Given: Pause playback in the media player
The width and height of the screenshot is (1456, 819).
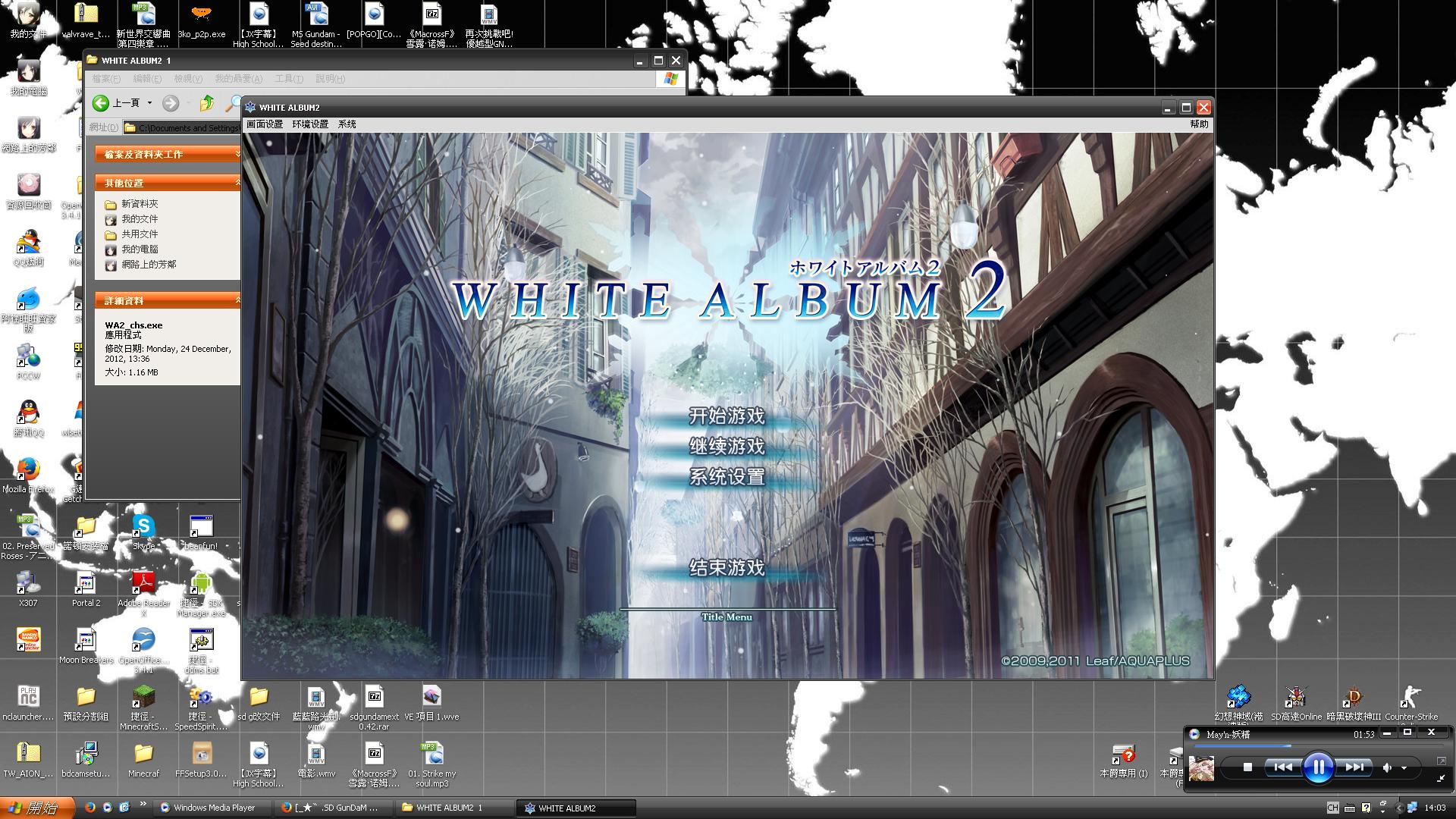Looking at the screenshot, I should click(x=1318, y=767).
